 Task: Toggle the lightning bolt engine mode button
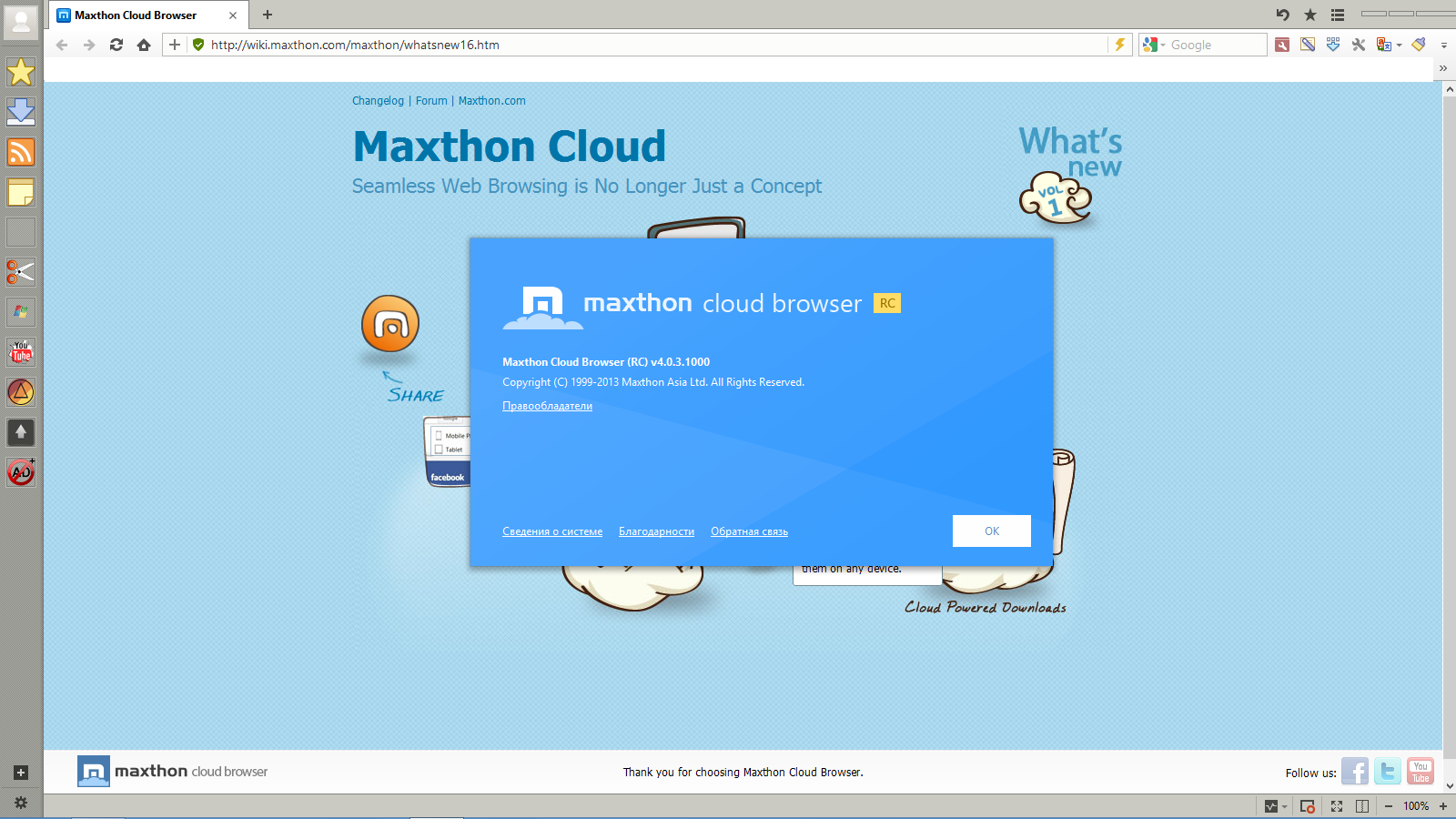pos(1120,45)
